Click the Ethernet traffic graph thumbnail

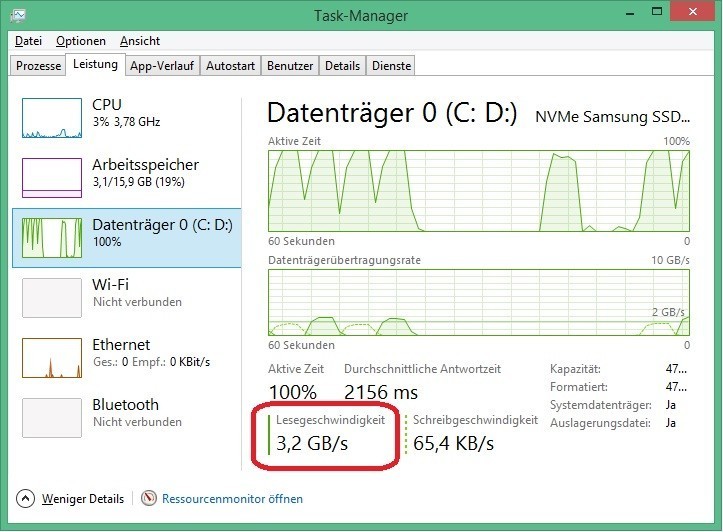point(52,358)
